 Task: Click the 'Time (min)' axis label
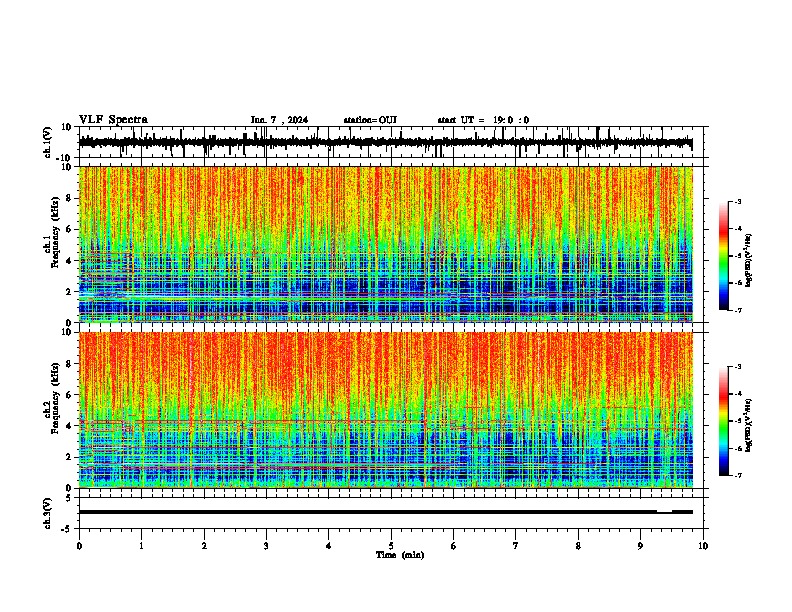point(400,555)
